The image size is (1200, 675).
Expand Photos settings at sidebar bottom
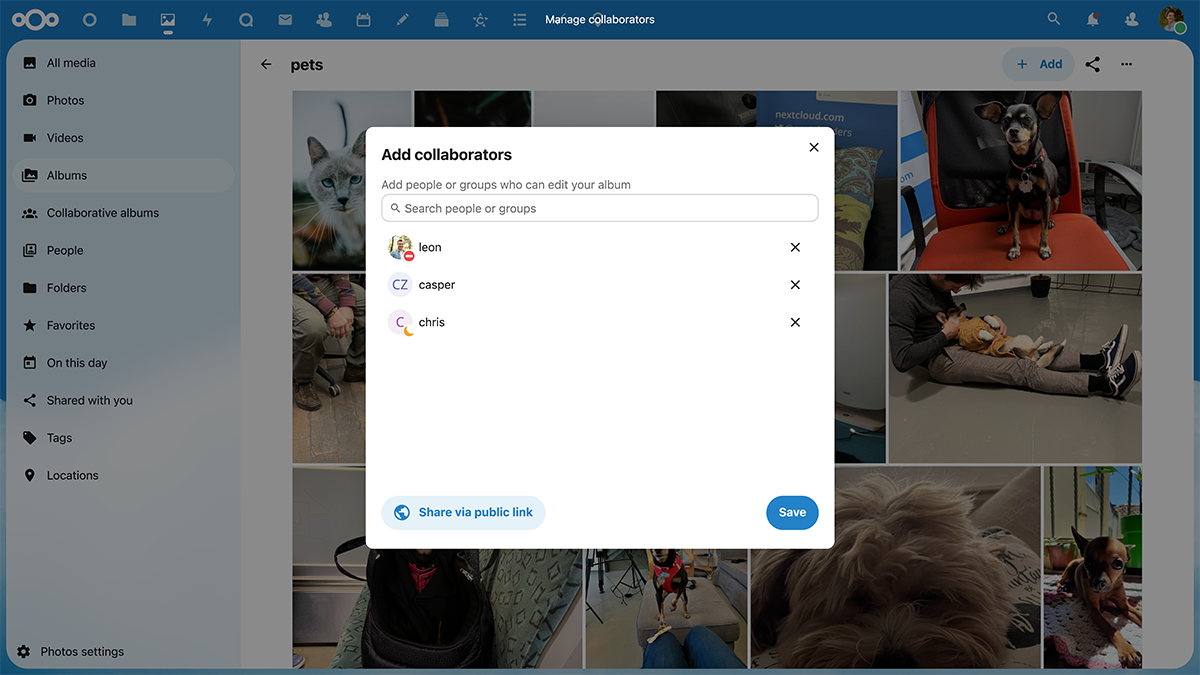(82, 651)
